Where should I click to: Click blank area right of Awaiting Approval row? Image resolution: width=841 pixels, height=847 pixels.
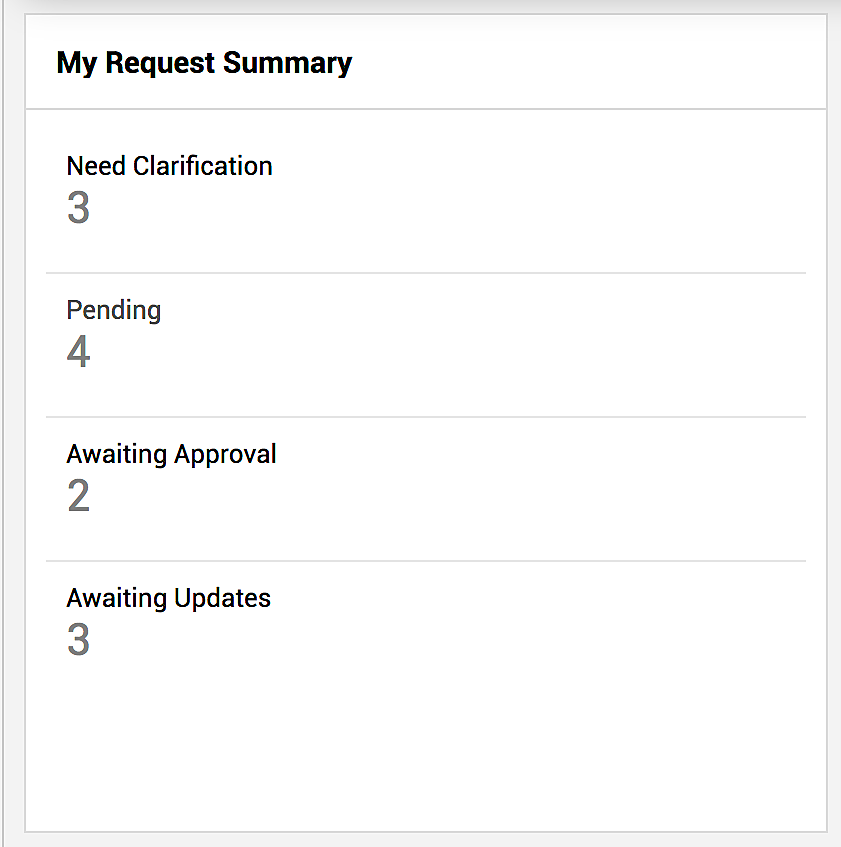[x=550, y=478]
